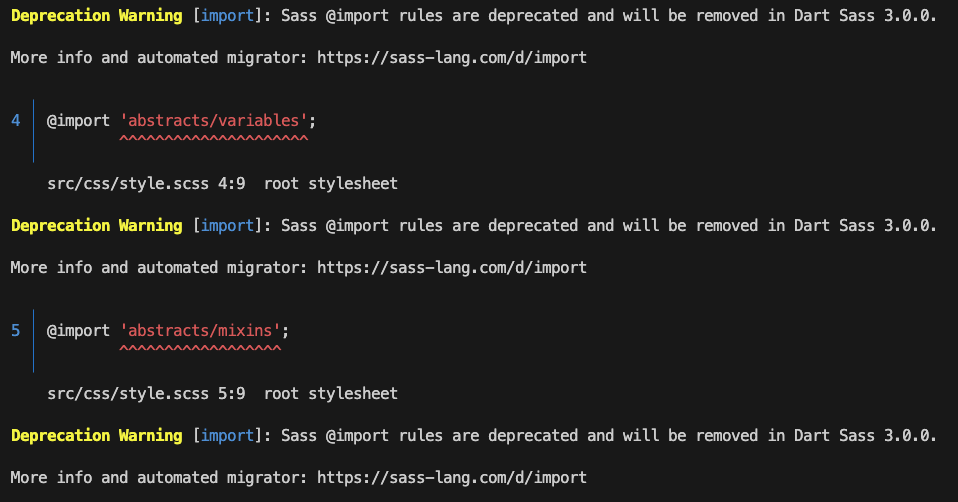Image resolution: width=958 pixels, height=502 pixels.
Task: Open the src/css/style.scss 5:9 location
Action: click(146, 394)
